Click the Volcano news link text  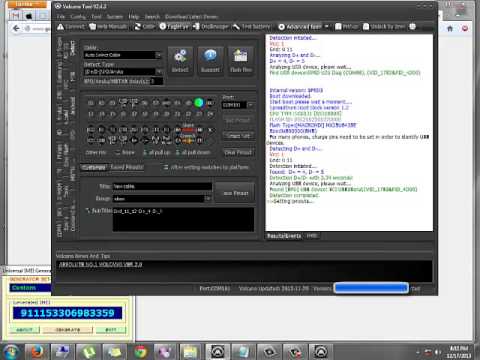(x=100, y=264)
